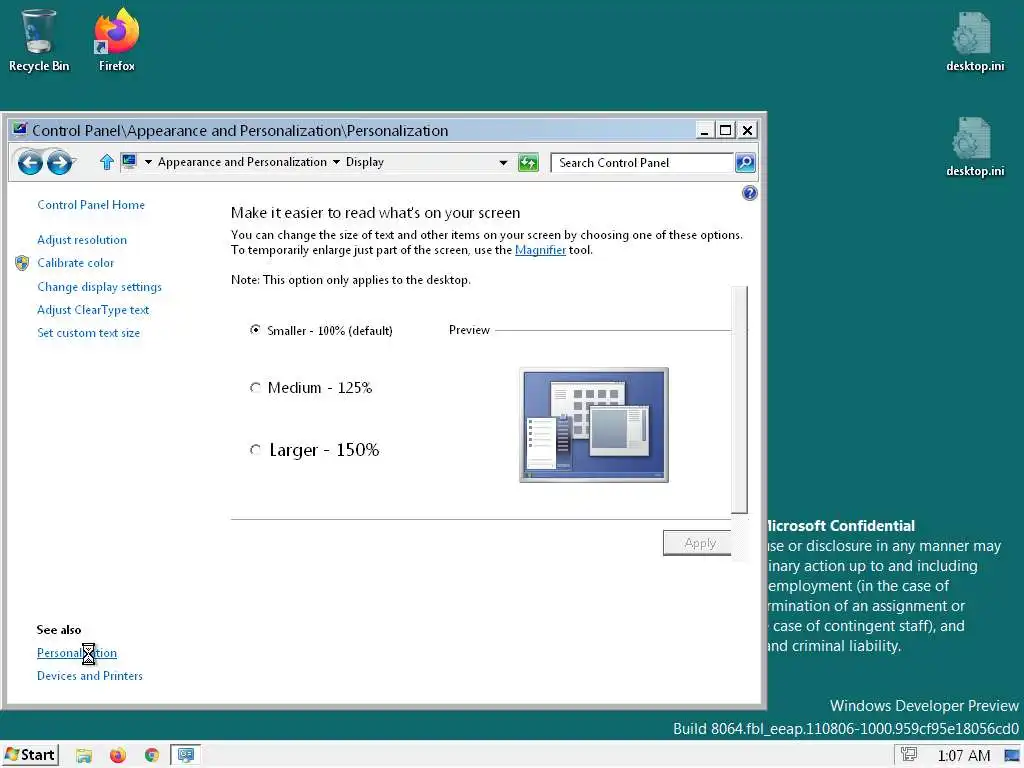Open Devices and Printers link
Viewport: 1024px width, 768px height.
[x=89, y=675]
